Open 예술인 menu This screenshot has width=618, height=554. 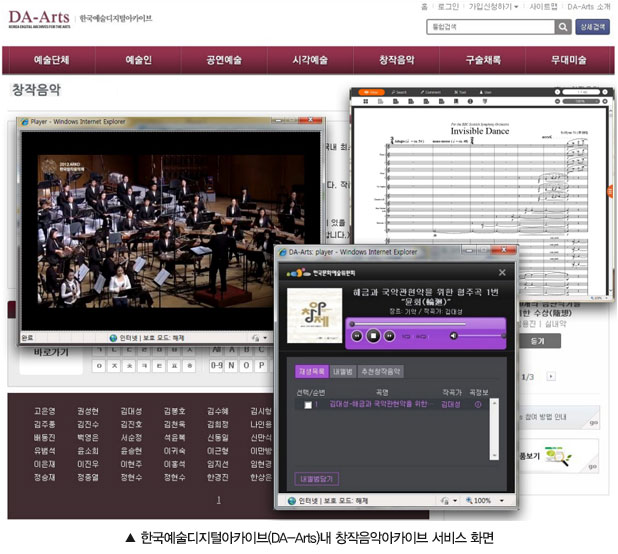click(x=138, y=60)
